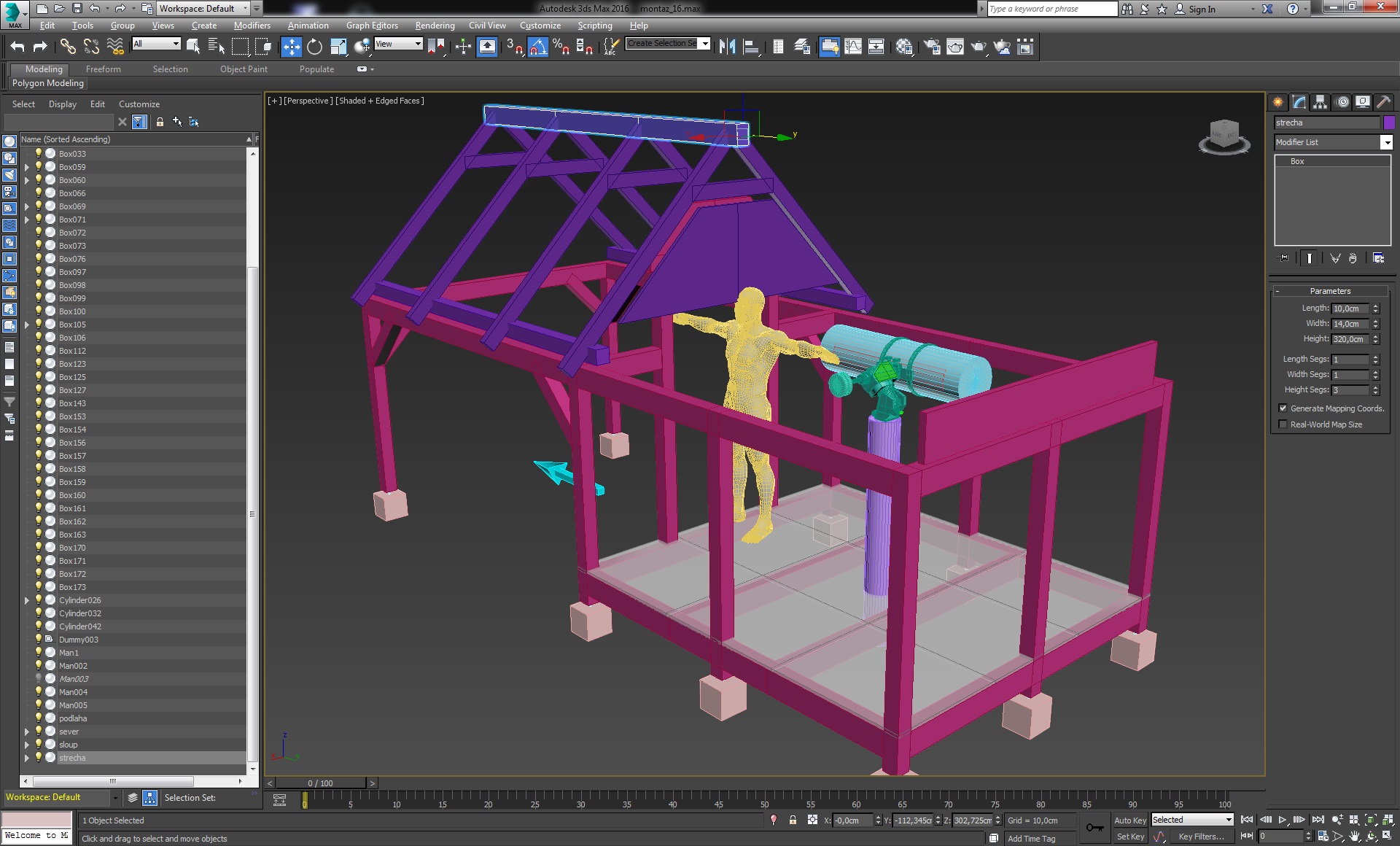Screen dimensions: 1400x846
Task: Click the Render Production teapot icon
Action: coord(978,47)
